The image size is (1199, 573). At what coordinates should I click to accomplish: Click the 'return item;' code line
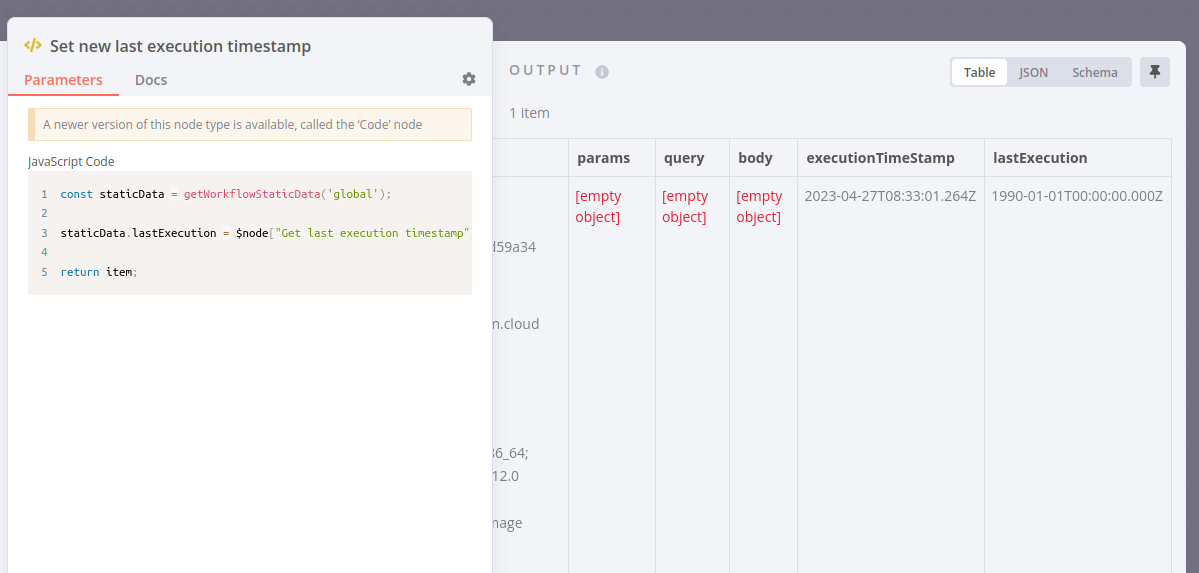pos(98,272)
